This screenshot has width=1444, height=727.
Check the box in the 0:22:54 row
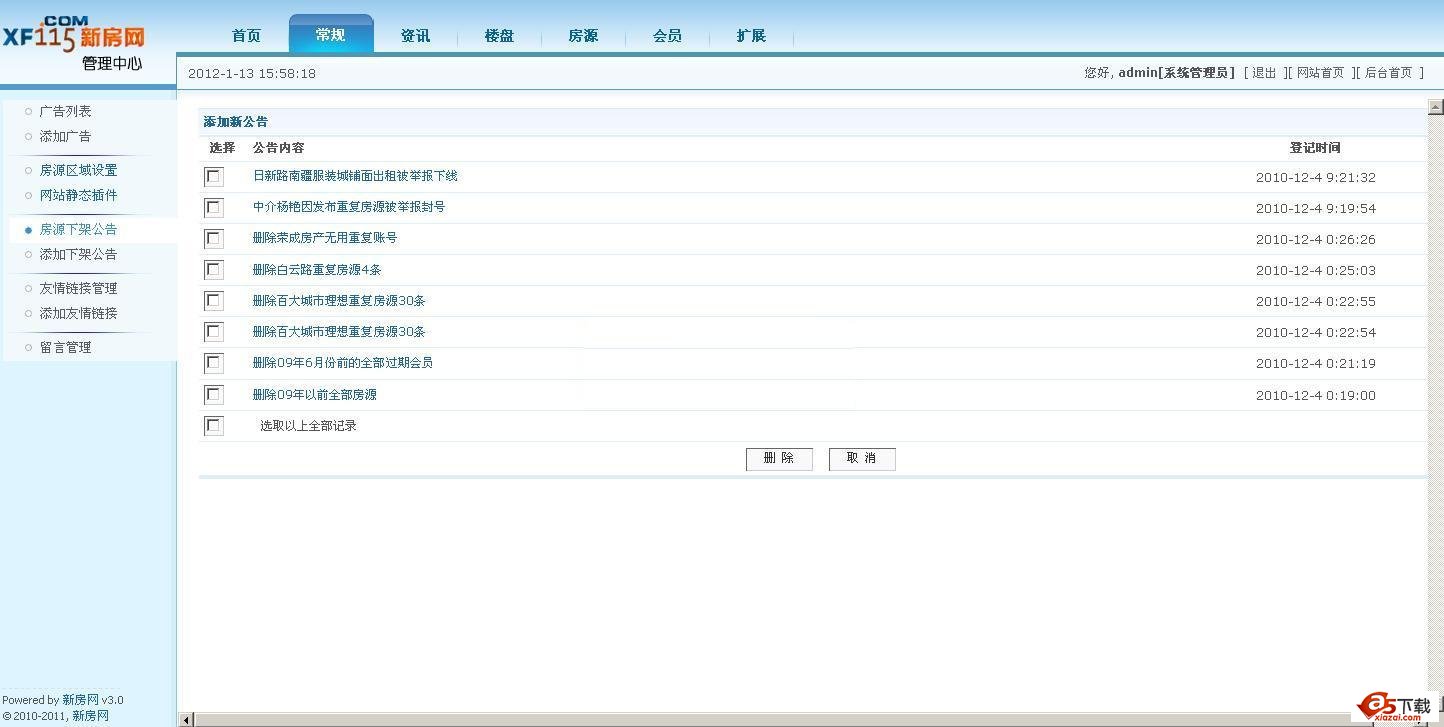point(214,332)
